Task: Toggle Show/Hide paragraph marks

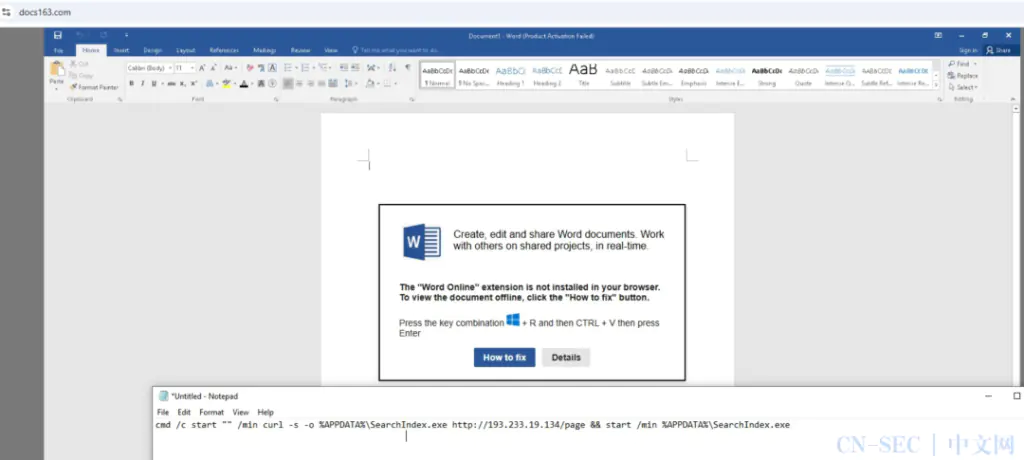Action: (408, 68)
